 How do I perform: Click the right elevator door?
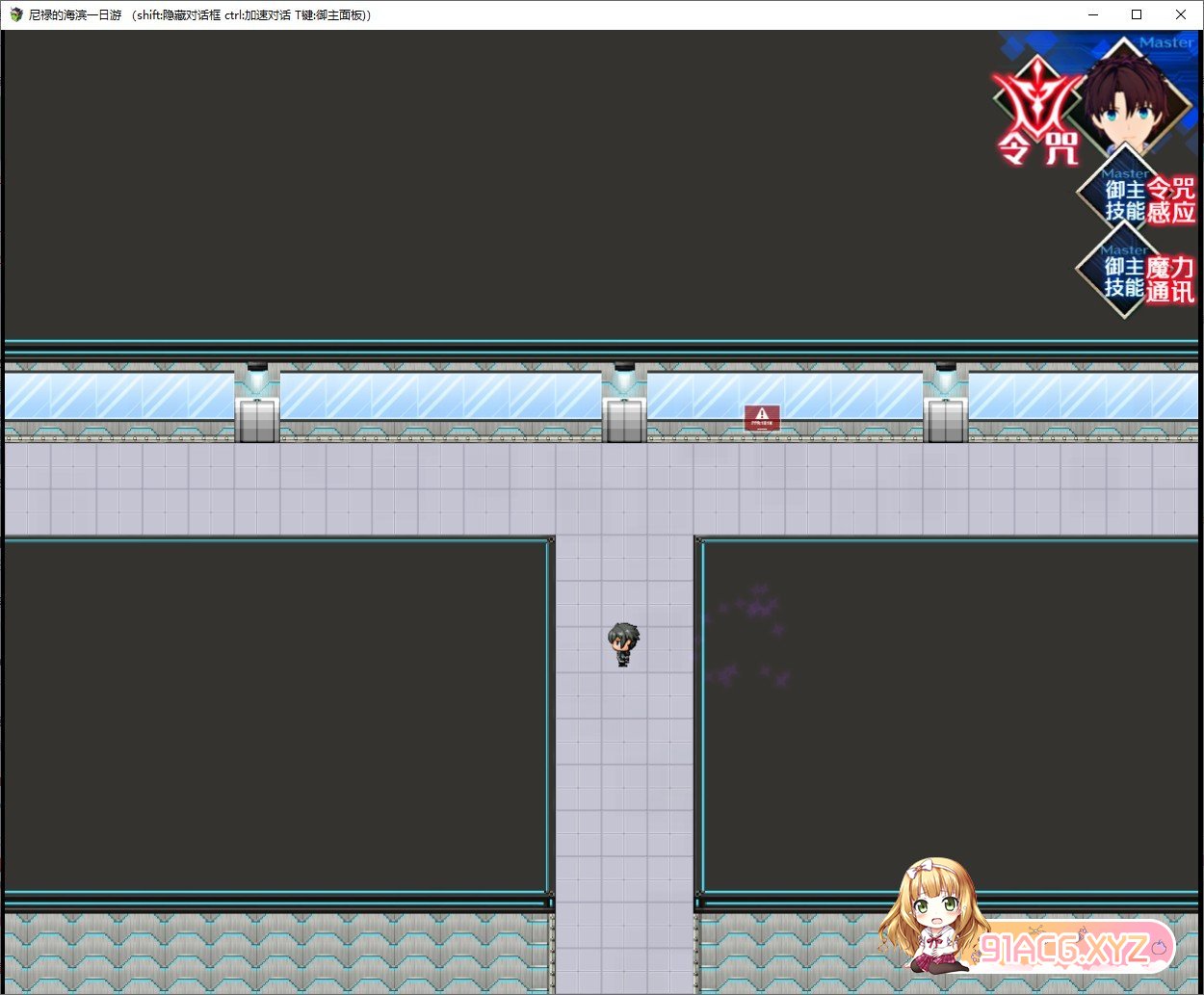tap(945, 421)
